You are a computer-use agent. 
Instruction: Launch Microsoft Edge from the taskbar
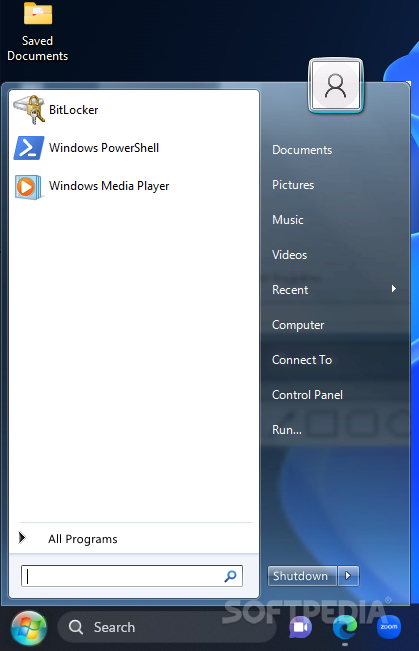point(345,627)
